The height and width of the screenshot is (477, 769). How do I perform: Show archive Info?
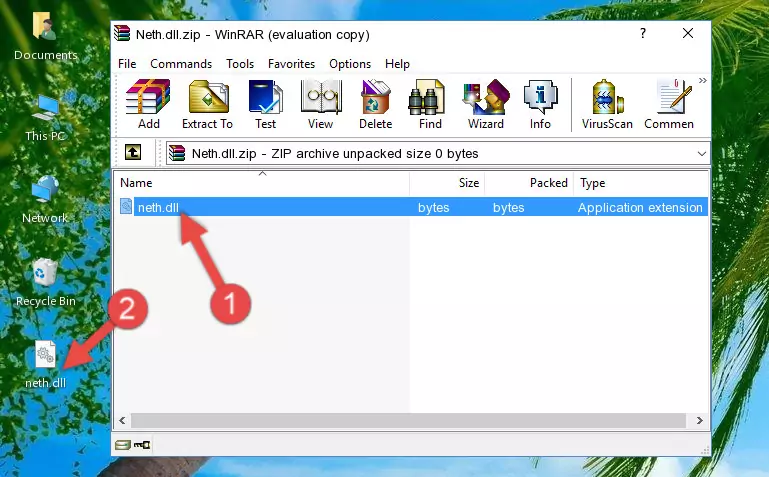(x=540, y=104)
